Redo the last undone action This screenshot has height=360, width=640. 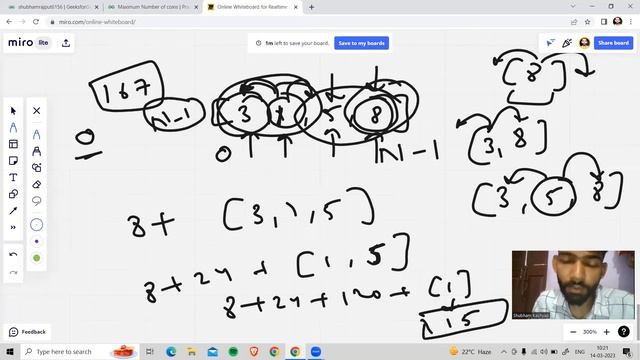click(x=13, y=272)
